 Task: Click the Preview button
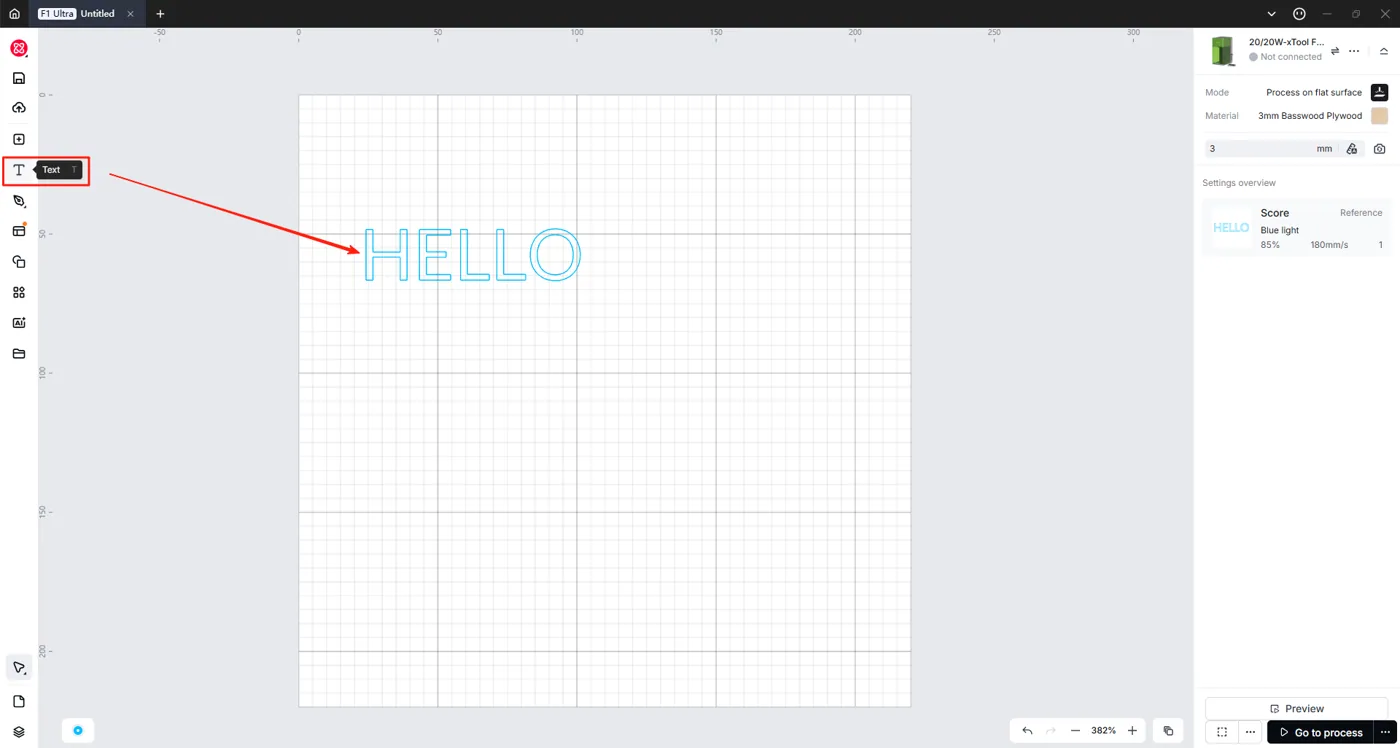tap(1296, 708)
